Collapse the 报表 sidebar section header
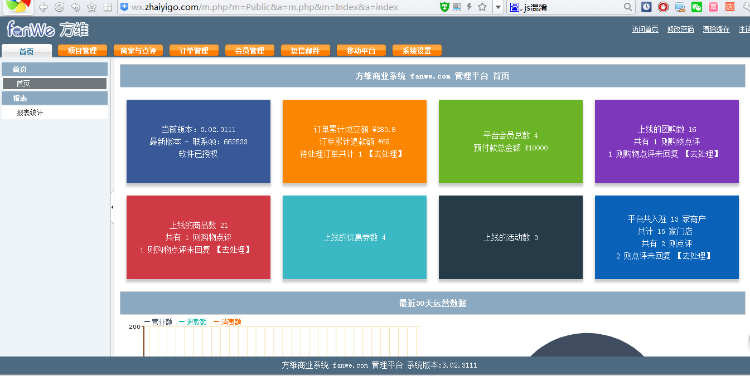The image size is (750, 376). click(x=55, y=98)
